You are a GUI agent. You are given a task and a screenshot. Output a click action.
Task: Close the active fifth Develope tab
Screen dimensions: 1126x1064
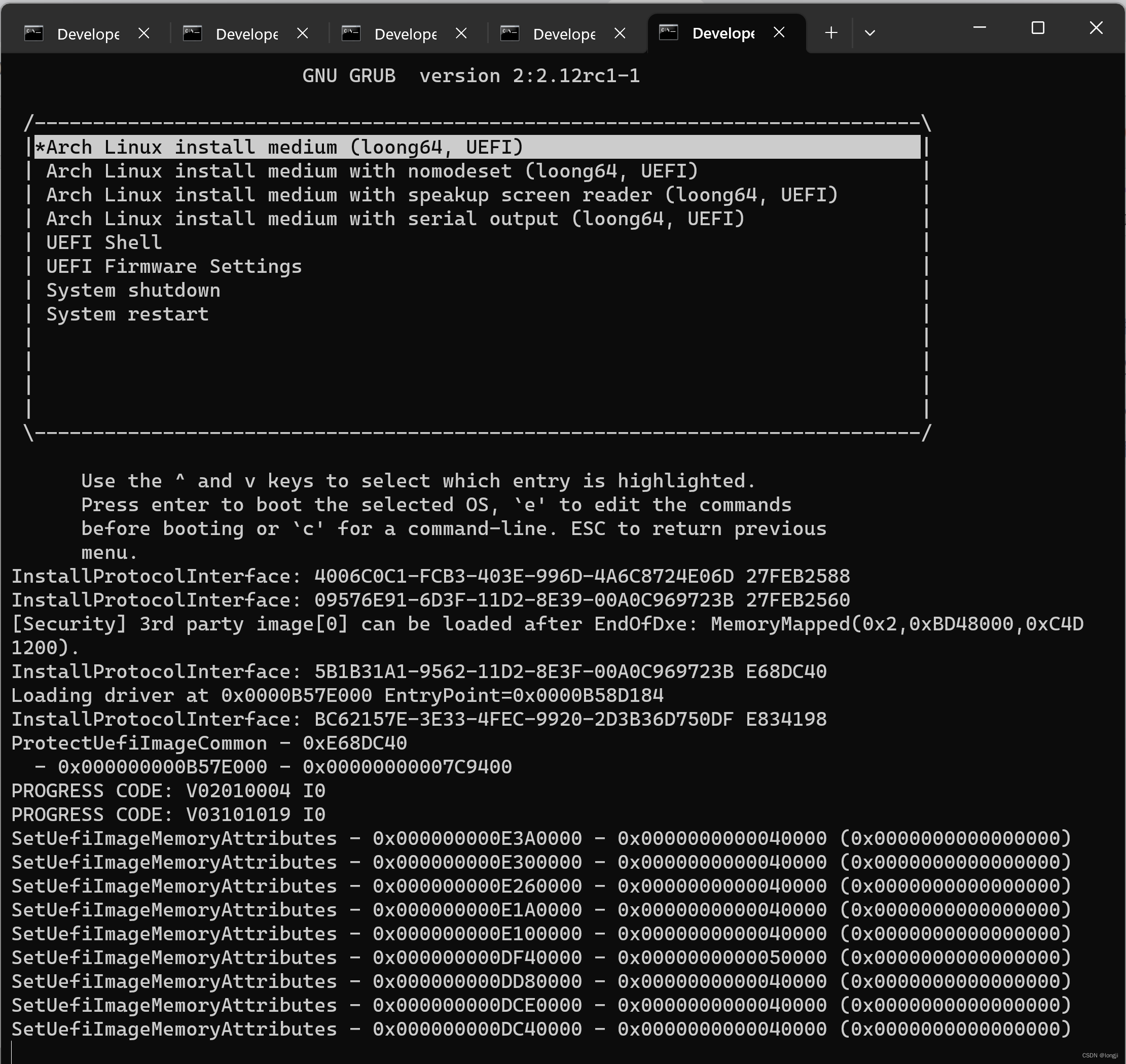[780, 33]
